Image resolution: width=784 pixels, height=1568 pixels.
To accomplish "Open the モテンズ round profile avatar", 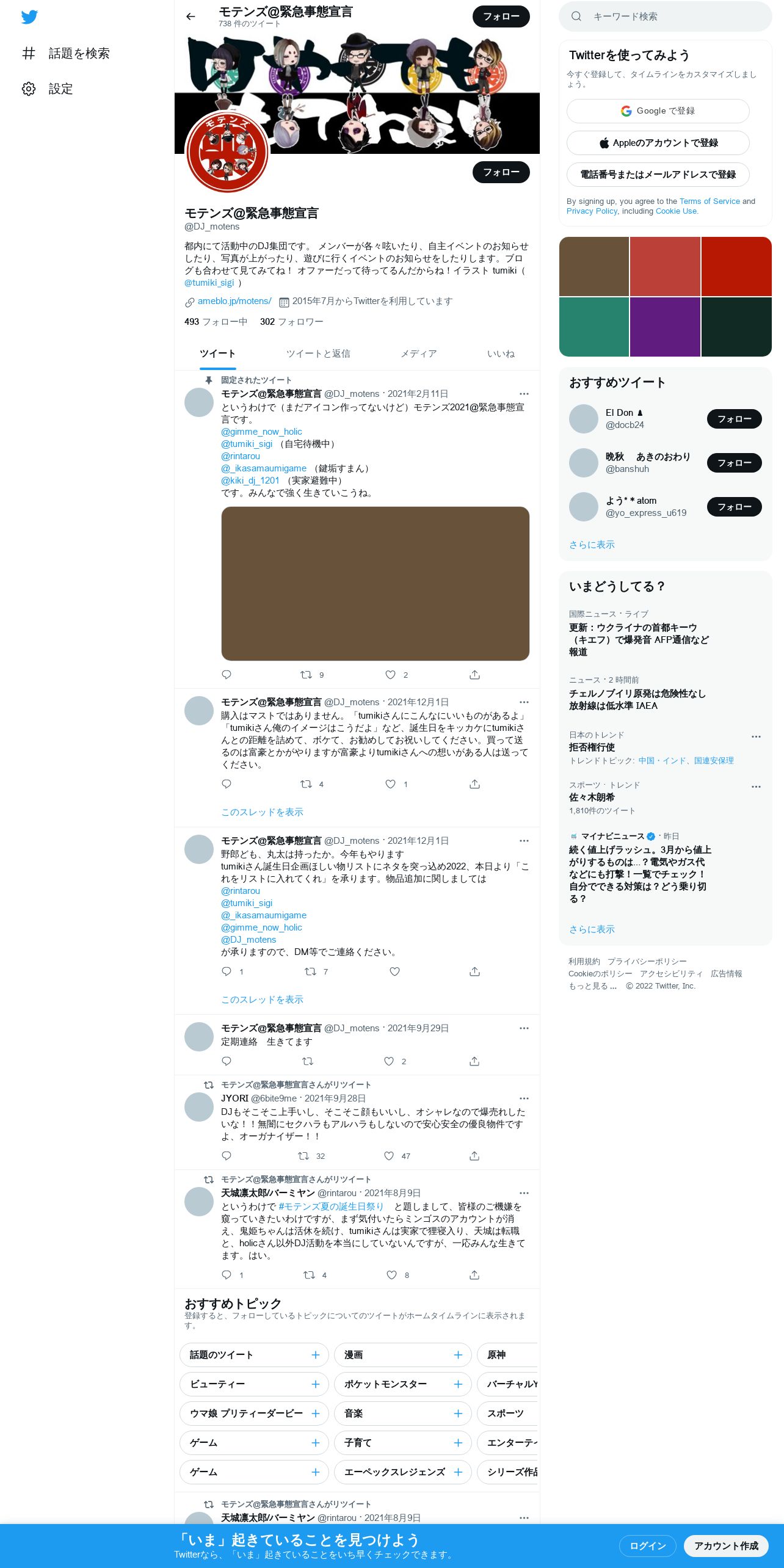I will 227,151.
